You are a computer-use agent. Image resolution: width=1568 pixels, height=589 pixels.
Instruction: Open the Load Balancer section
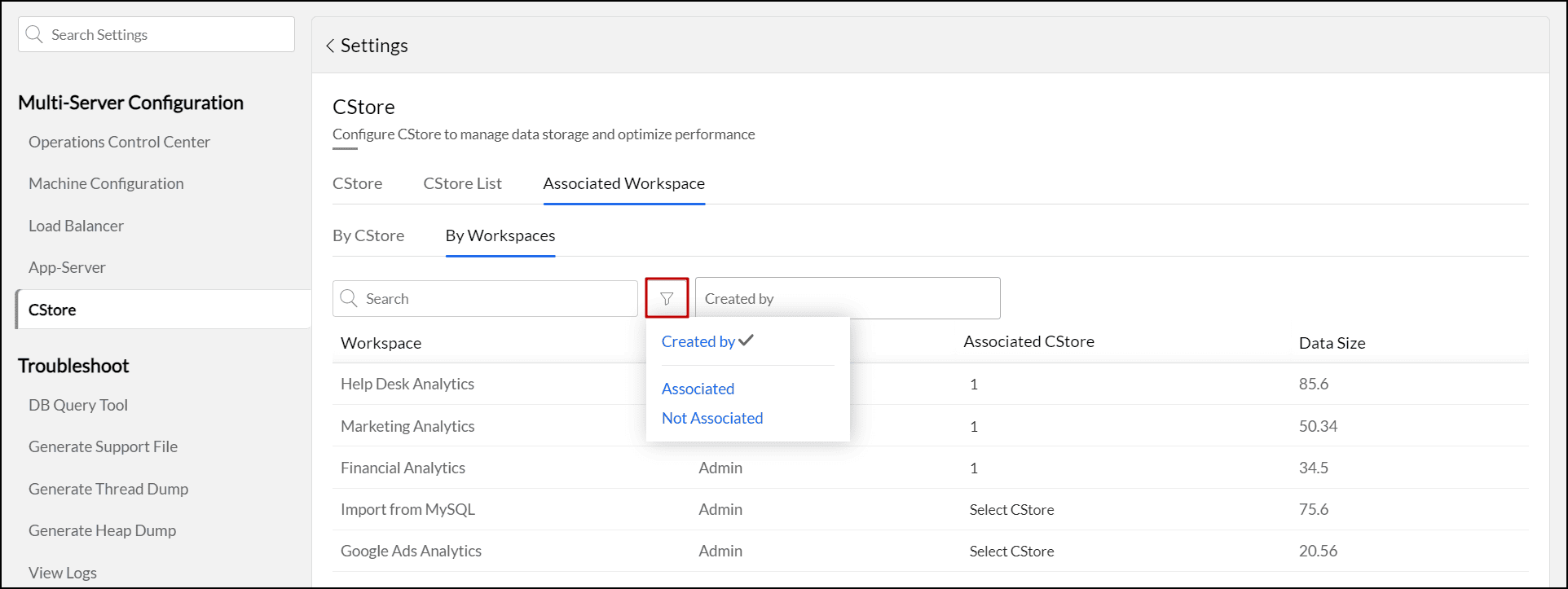pos(76,226)
